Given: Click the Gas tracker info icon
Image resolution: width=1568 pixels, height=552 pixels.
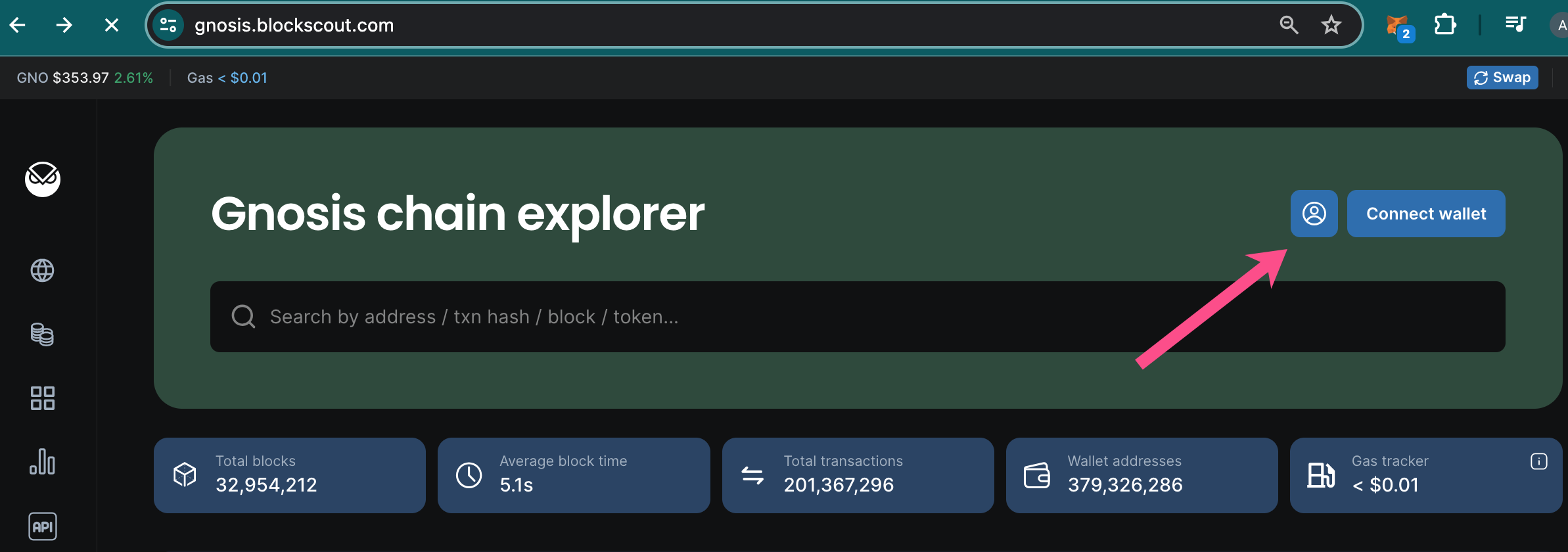Looking at the screenshot, I should pyautogui.click(x=1539, y=461).
